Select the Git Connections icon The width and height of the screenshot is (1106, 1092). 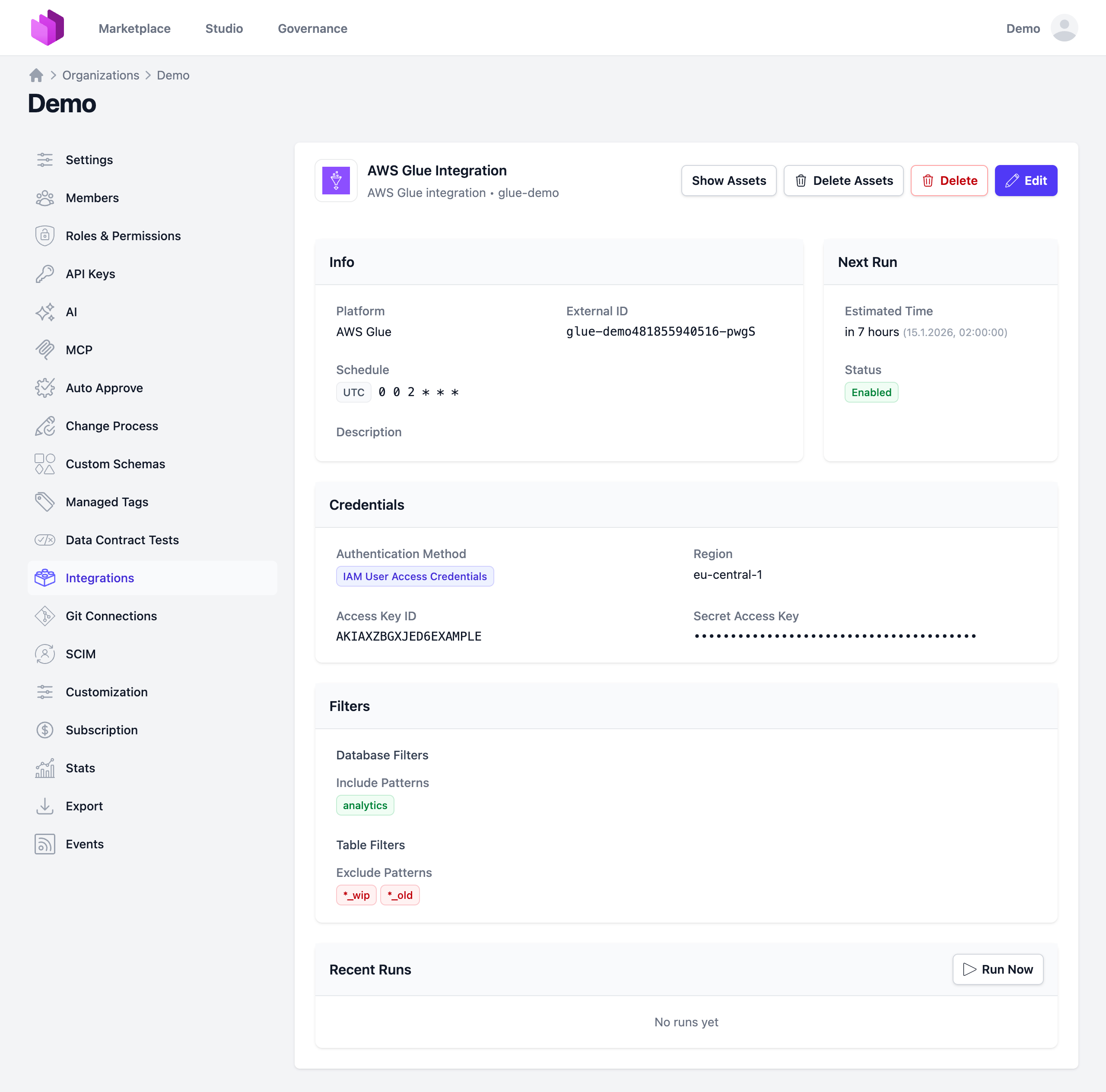click(x=45, y=616)
